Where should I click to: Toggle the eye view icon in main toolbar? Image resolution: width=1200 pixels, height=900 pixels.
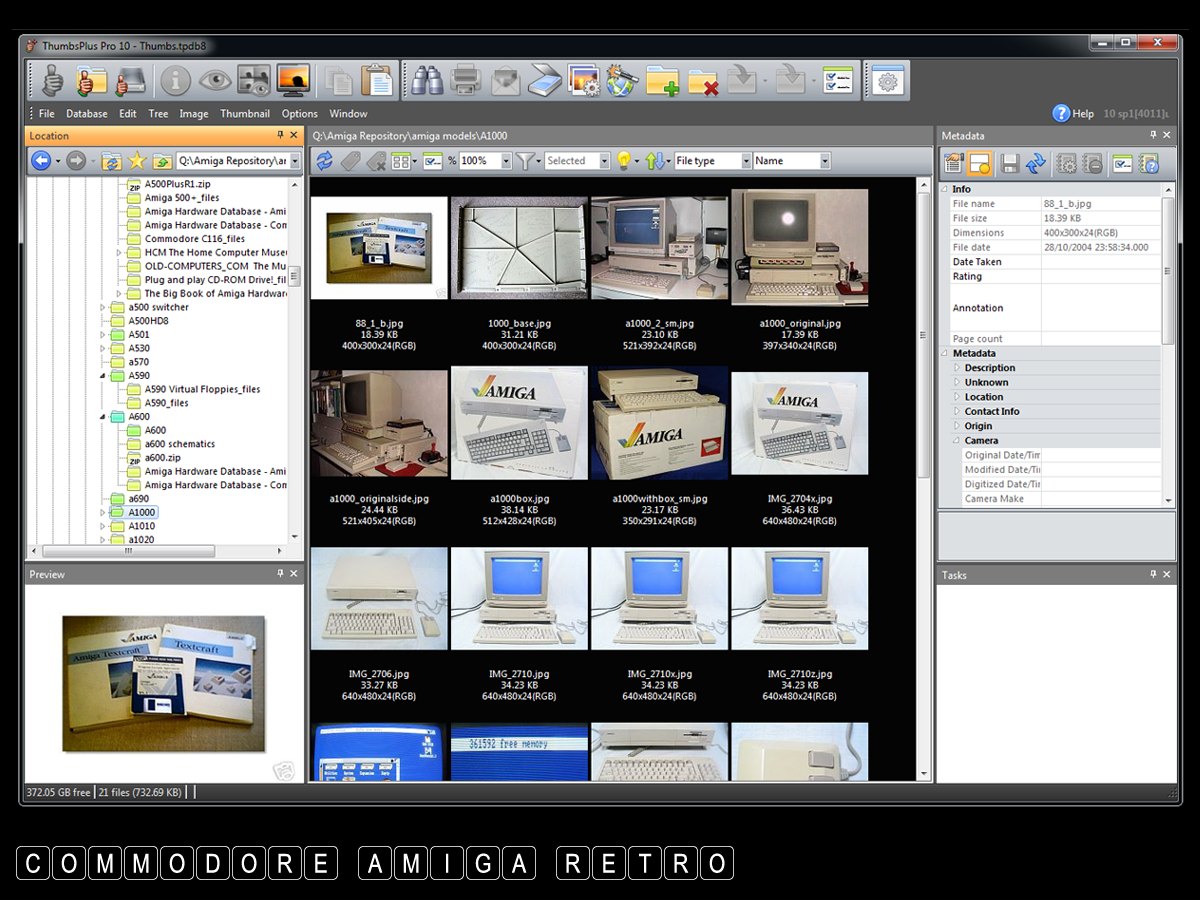pos(214,80)
